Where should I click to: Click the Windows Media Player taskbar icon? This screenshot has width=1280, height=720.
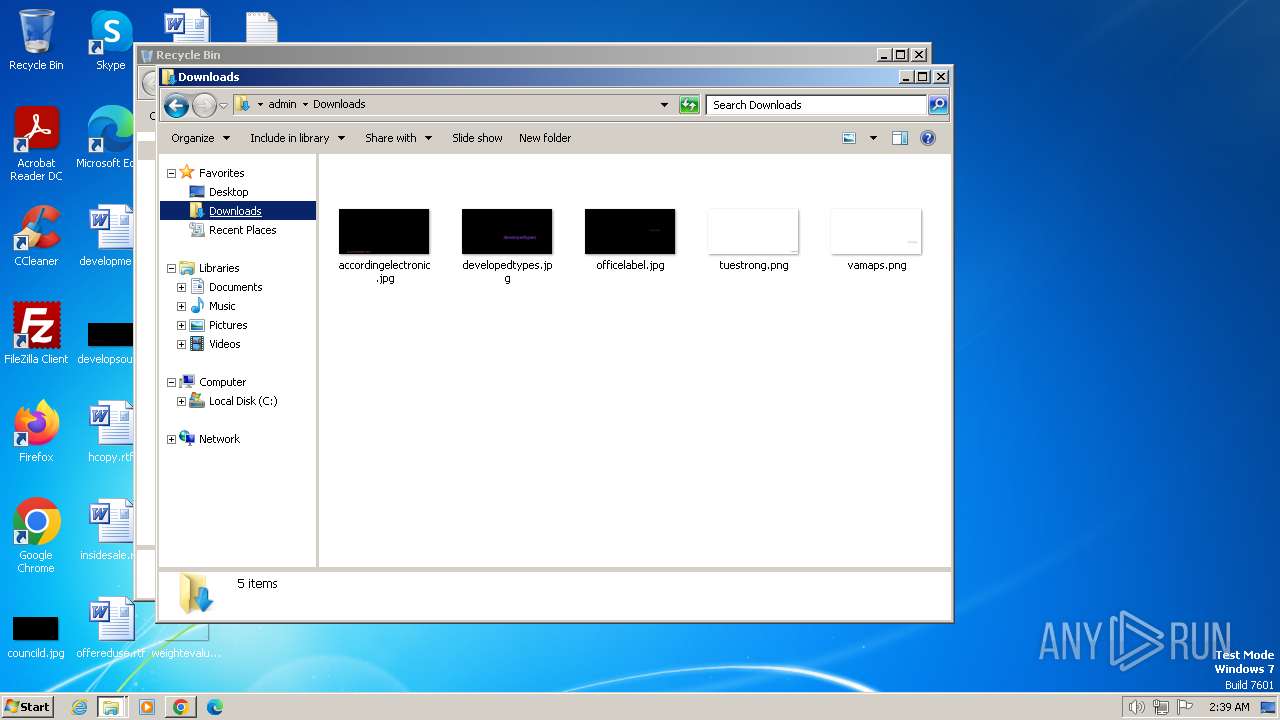coord(147,707)
